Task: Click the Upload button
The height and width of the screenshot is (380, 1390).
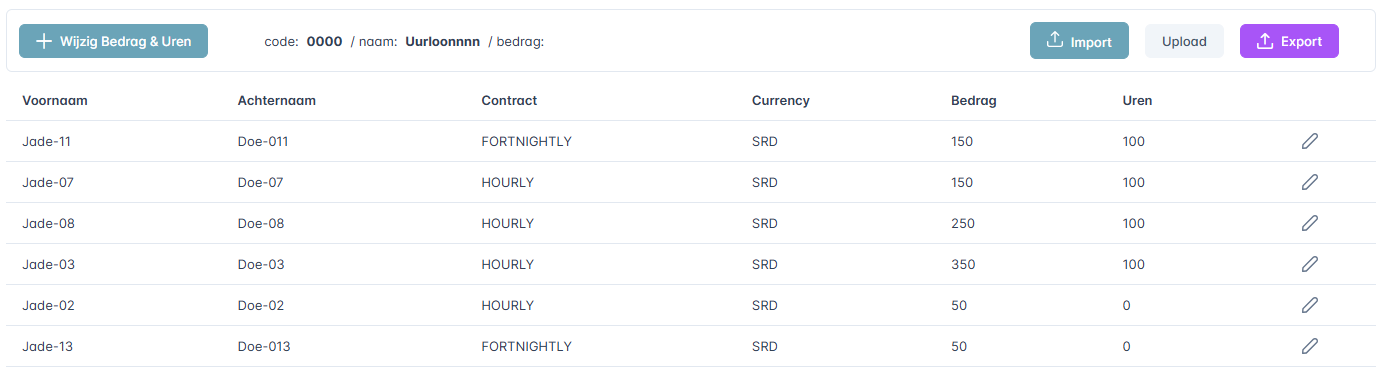Action: pos(1184,41)
